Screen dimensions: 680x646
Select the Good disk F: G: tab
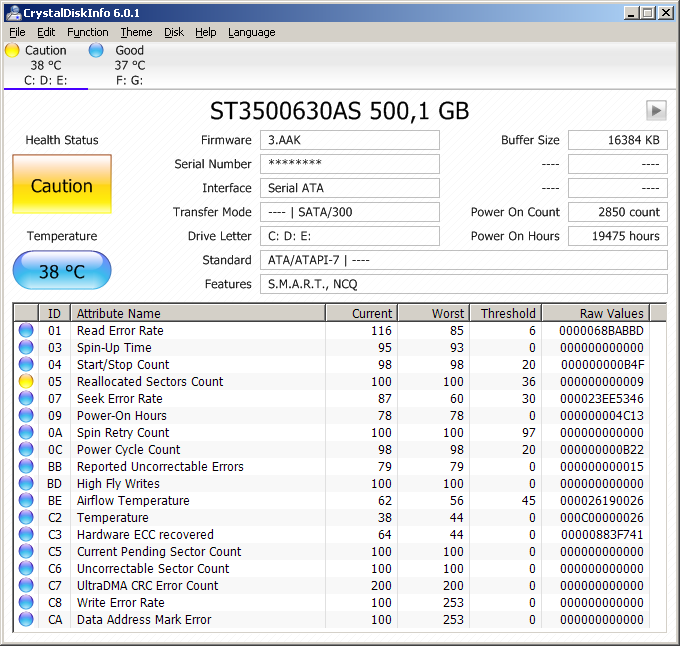point(129,65)
